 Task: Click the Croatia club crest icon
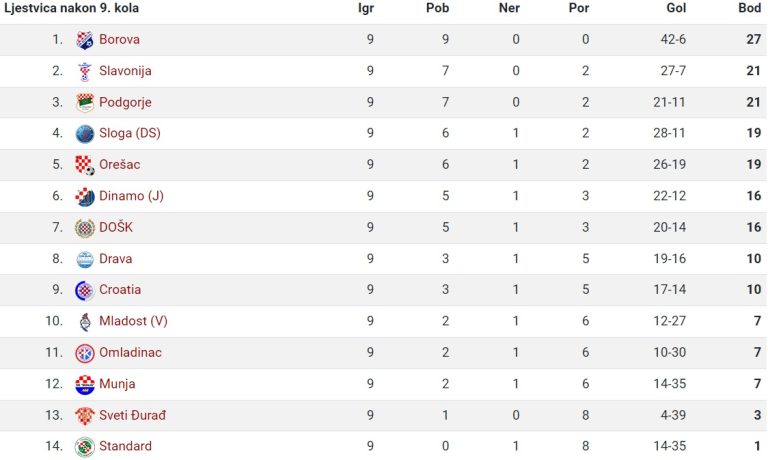[85, 291]
